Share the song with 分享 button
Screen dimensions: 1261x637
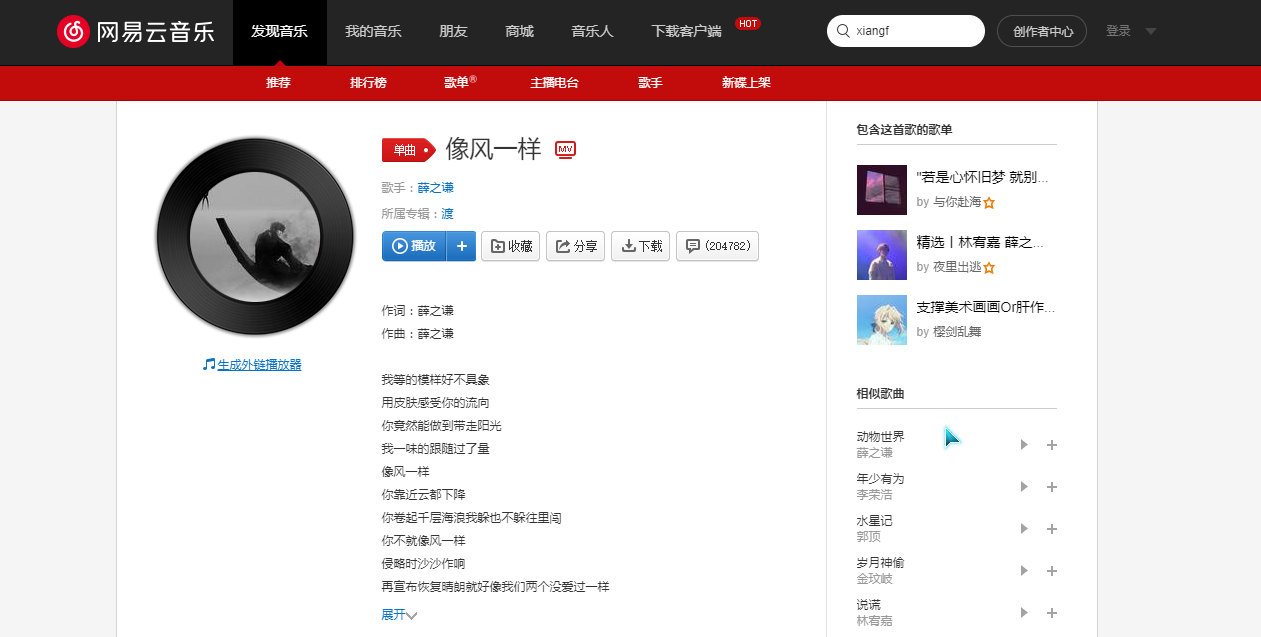[x=575, y=246]
